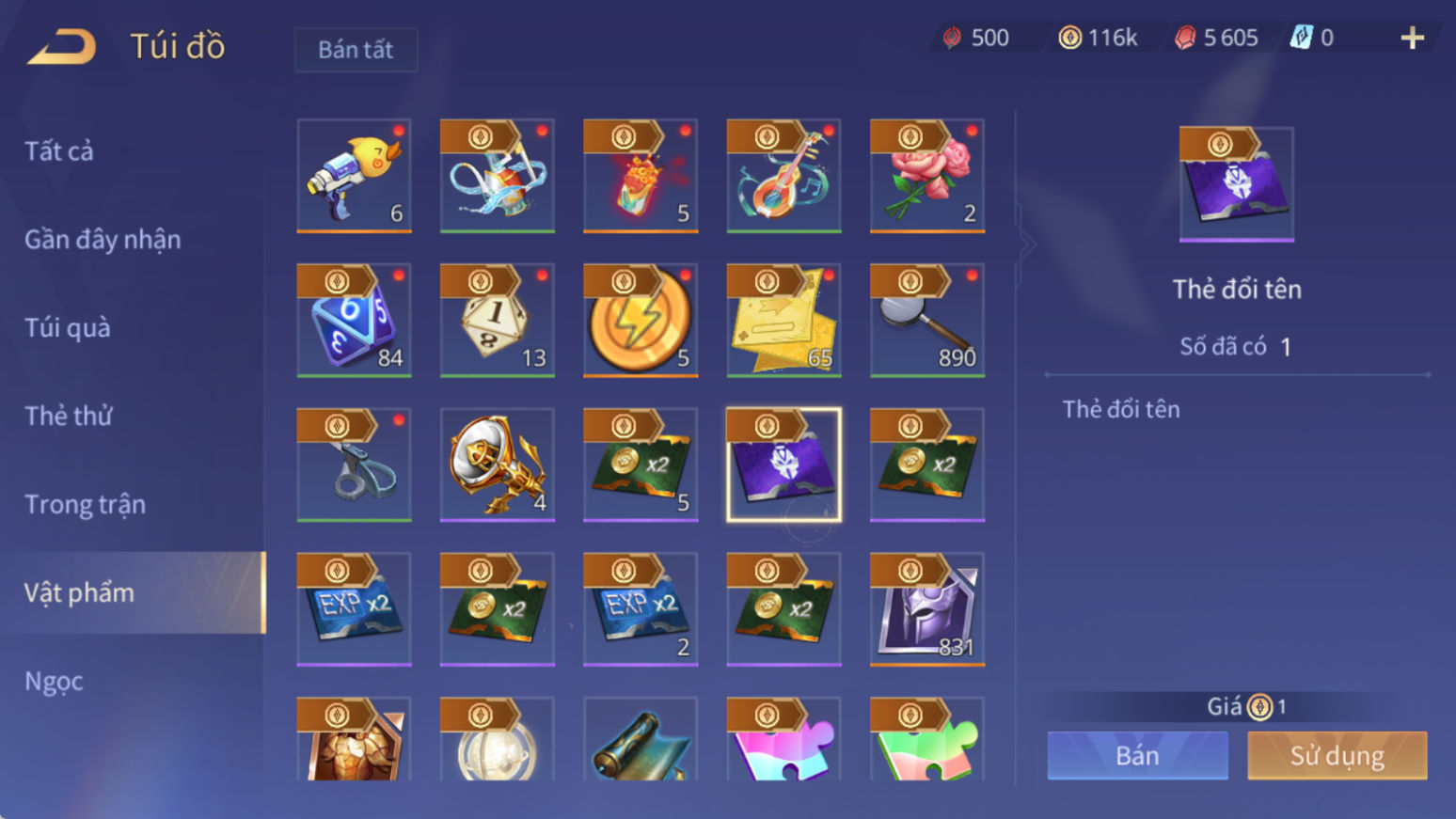Screen dimensions: 1456x819
Task: Select the pink rose bouquet item
Action: point(927,176)
